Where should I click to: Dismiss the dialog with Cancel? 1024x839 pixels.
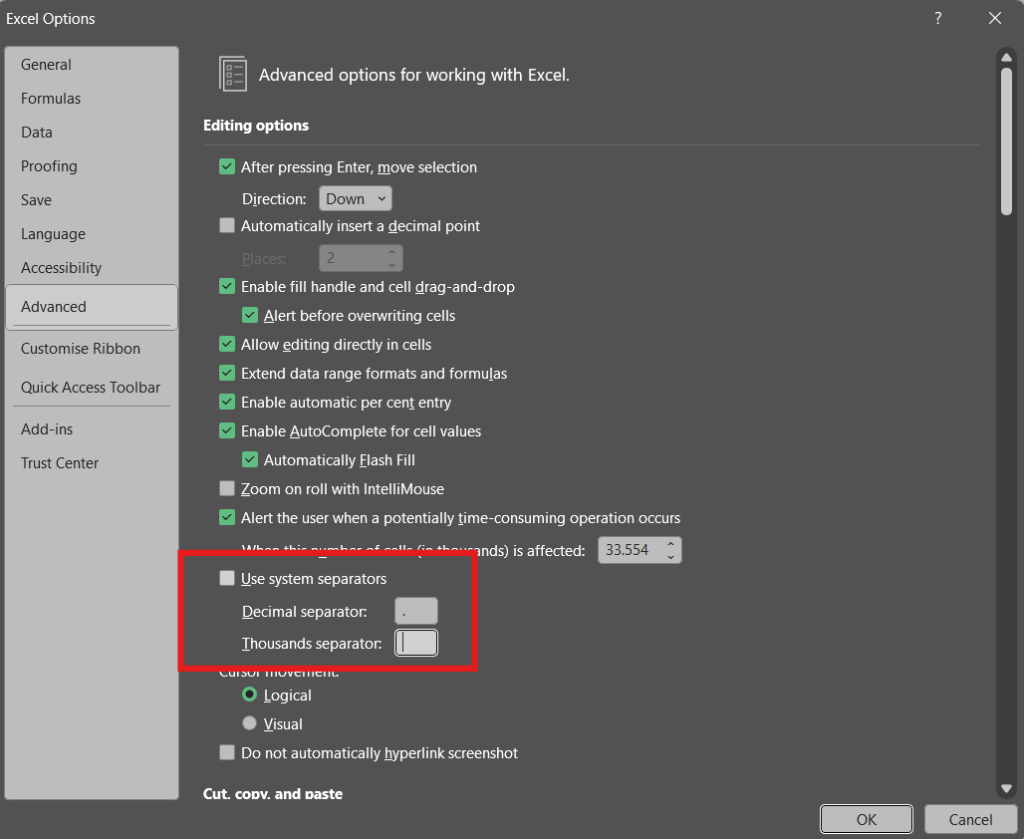(969, 819)
